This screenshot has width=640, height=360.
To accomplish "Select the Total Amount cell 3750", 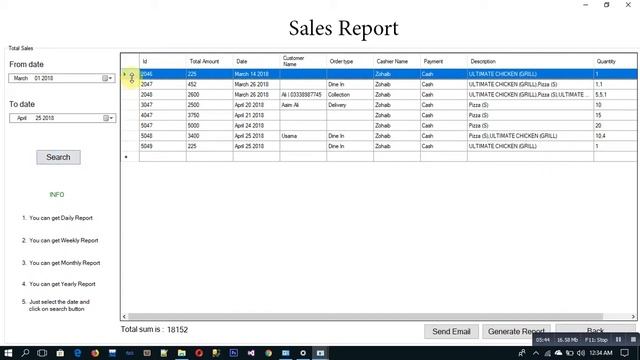I will (x=209, y=116).
